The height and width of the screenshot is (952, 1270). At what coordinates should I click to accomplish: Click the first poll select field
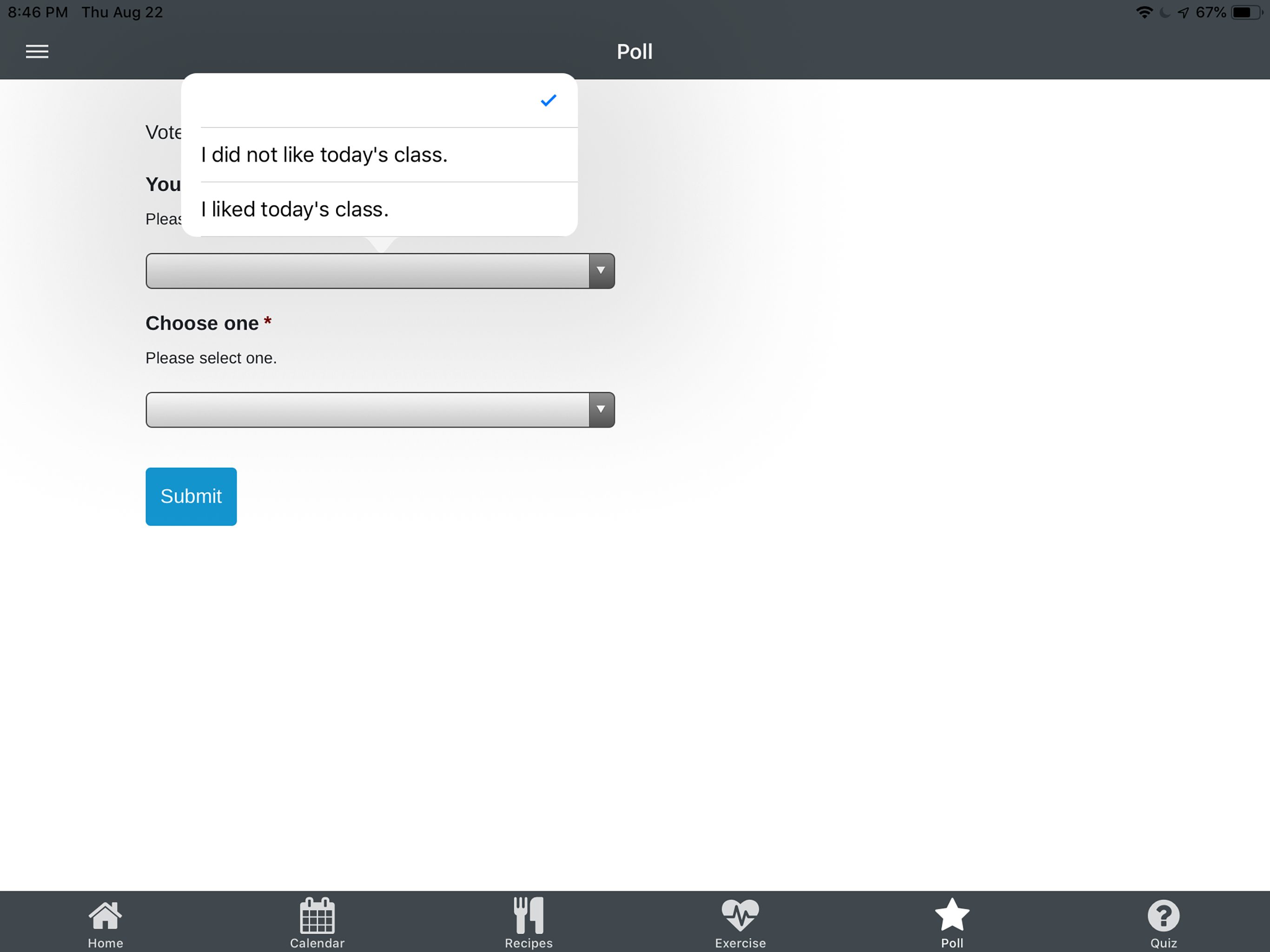tap(367, 271)
